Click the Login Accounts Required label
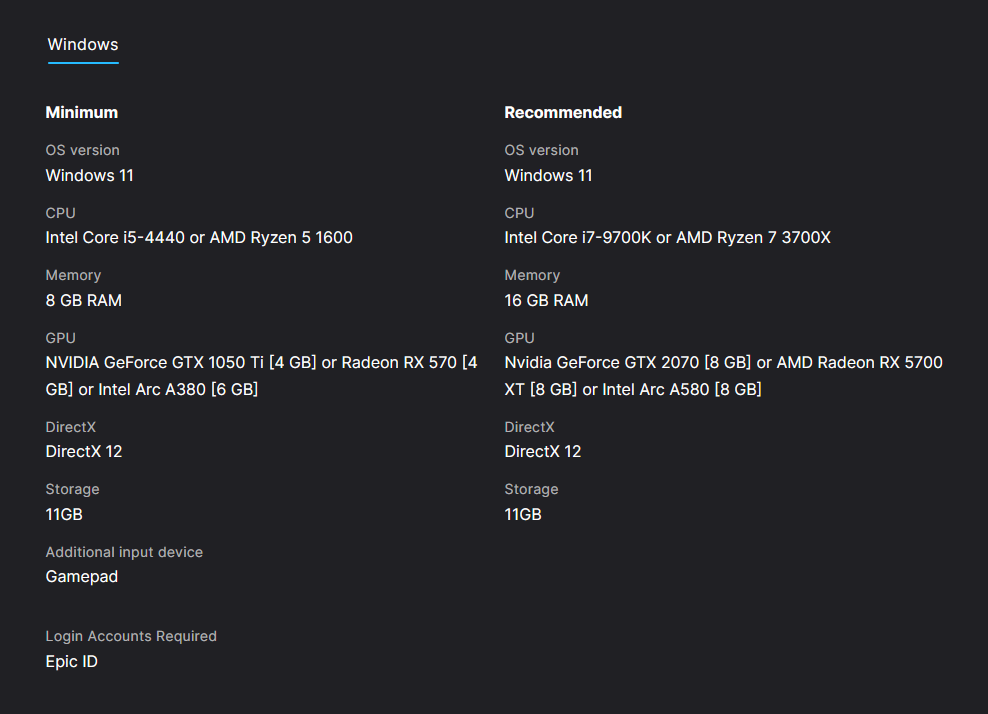Screen dimensions: 988x714 131,636
